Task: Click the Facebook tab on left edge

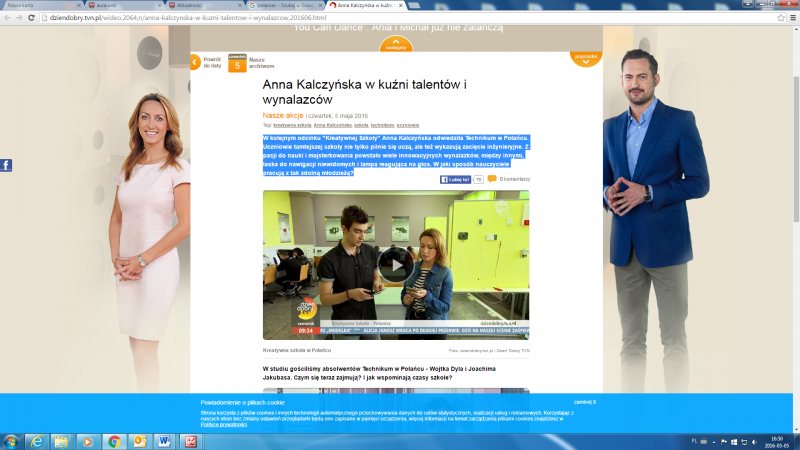Action: click(6, 165)
